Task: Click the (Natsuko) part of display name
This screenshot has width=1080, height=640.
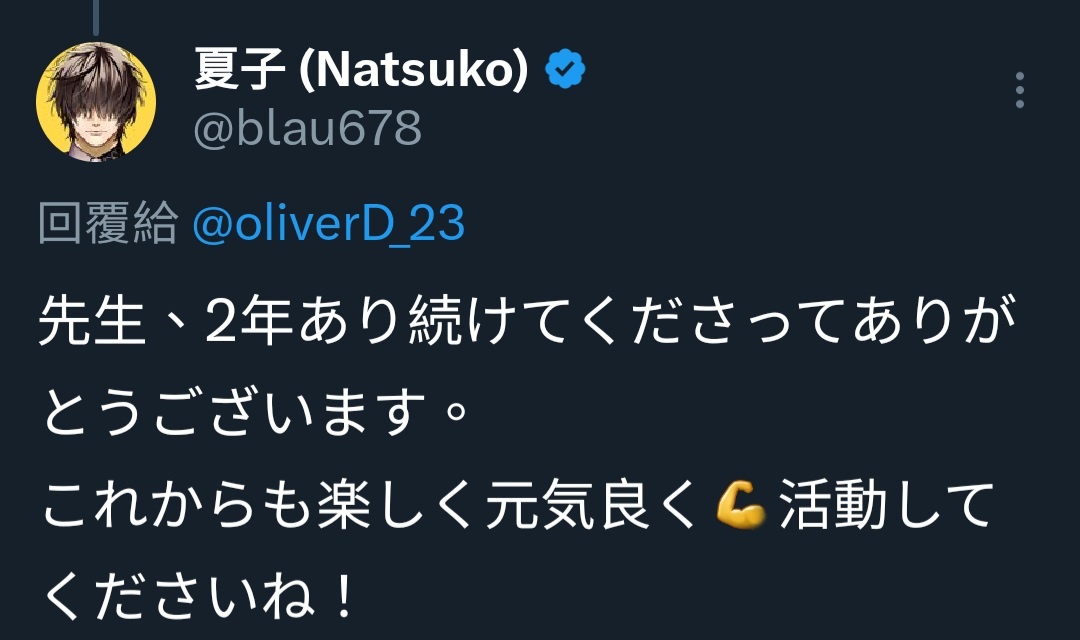Action: coord(414,70)
